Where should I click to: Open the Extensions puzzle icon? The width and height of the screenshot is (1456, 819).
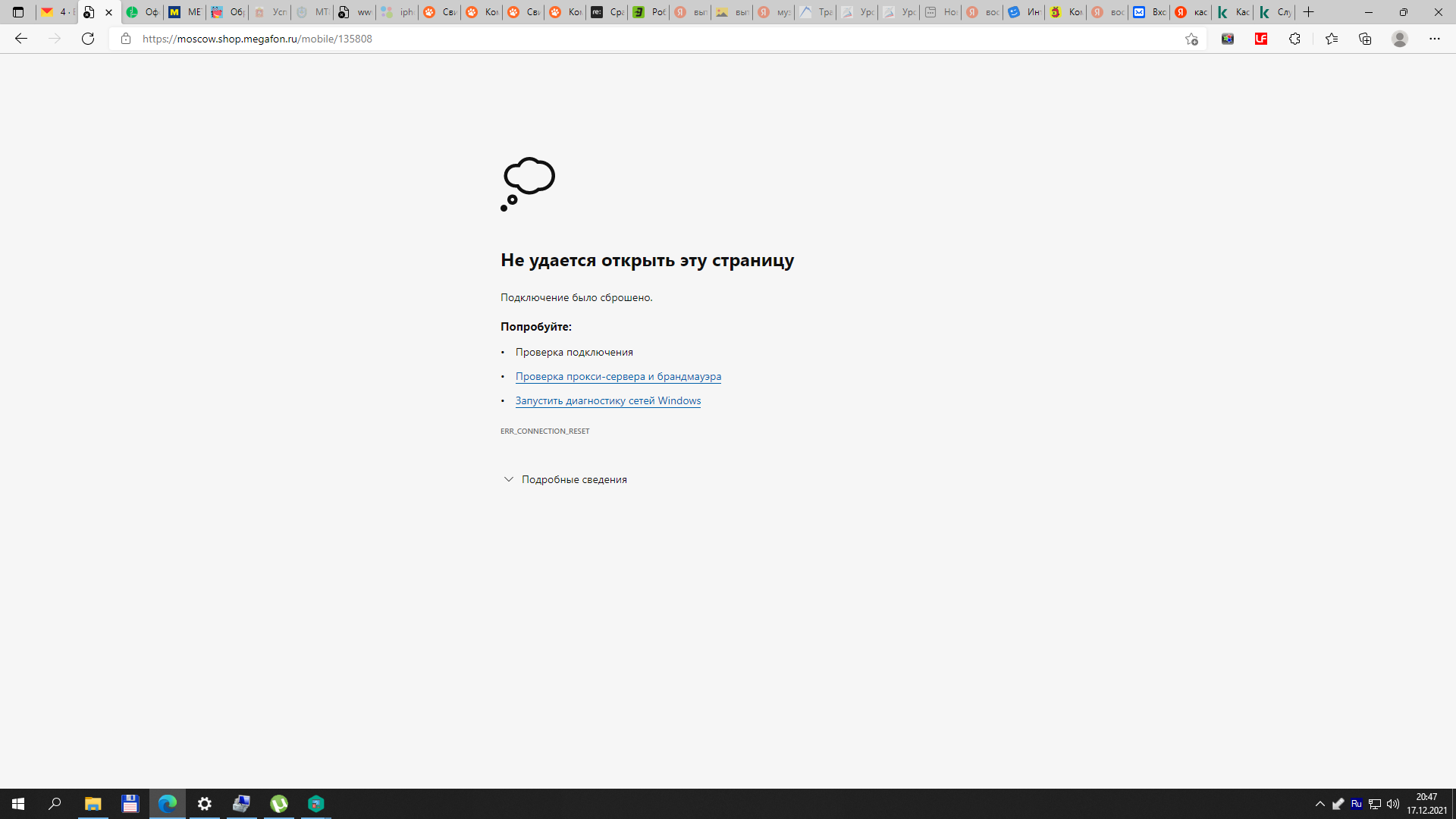pos(1294,39)
